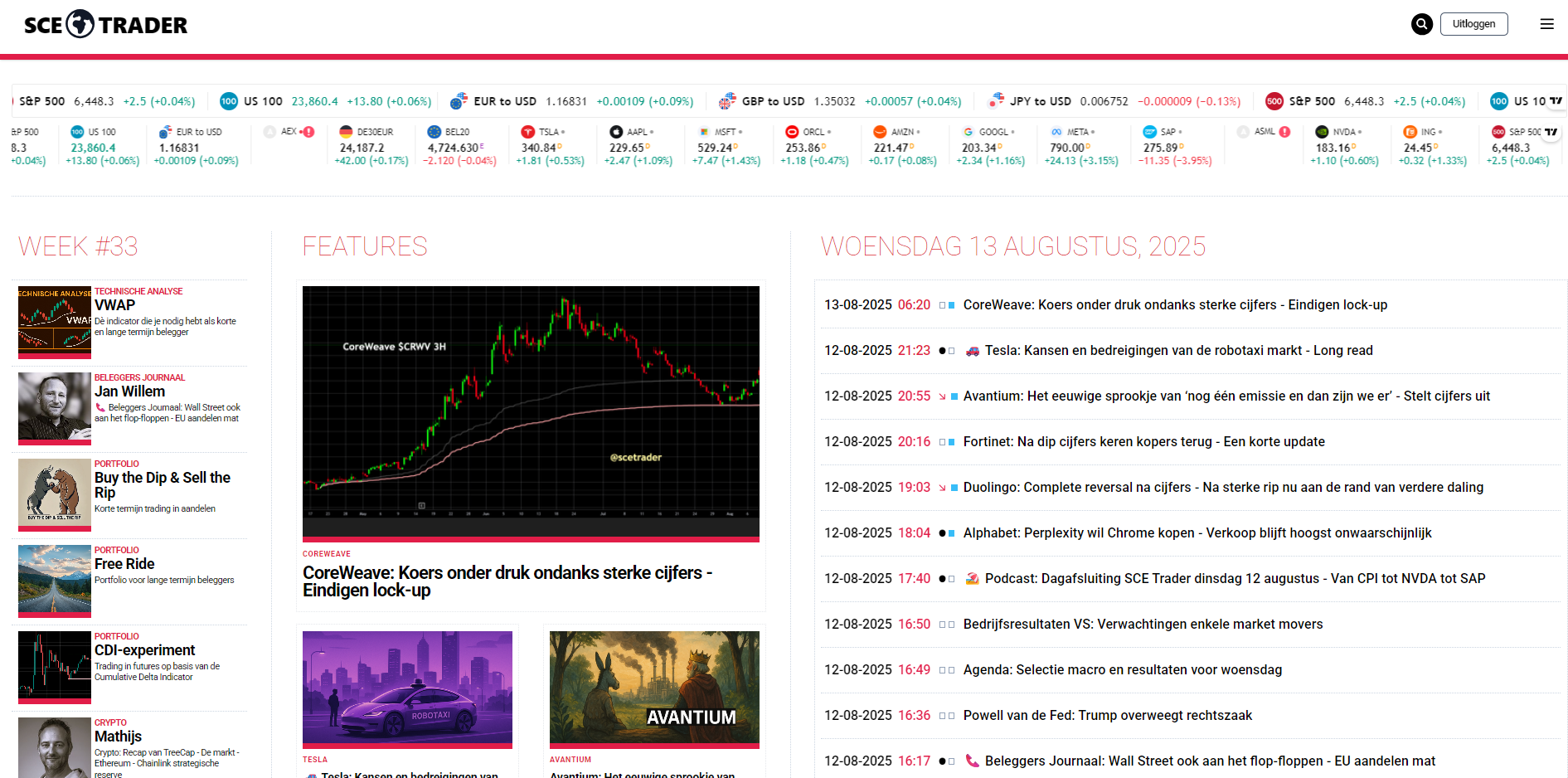Open Tesla robotaxi markt Long read headline
The image size is (1568, 778).
(x=1179, y=351)
